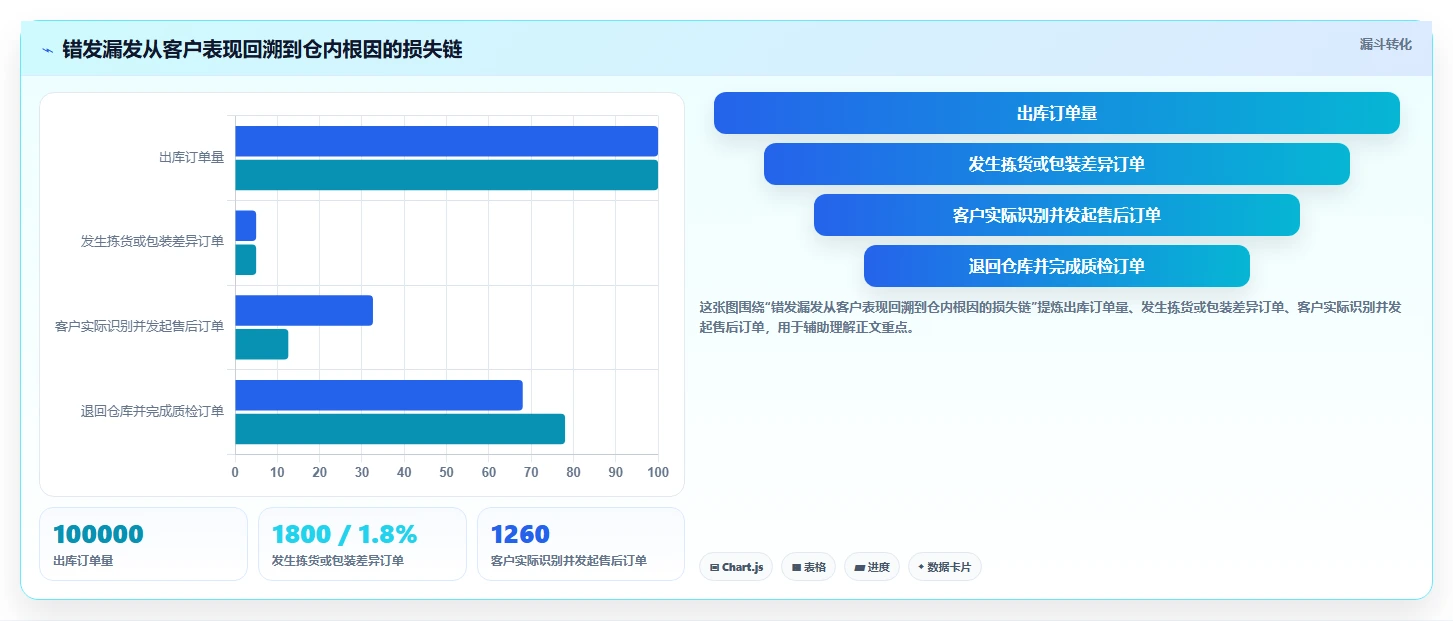Click the blue bar for 发生拣货或包装差异订单
The height and width of the screenshot is (621, 1453).
coord(246,226)
